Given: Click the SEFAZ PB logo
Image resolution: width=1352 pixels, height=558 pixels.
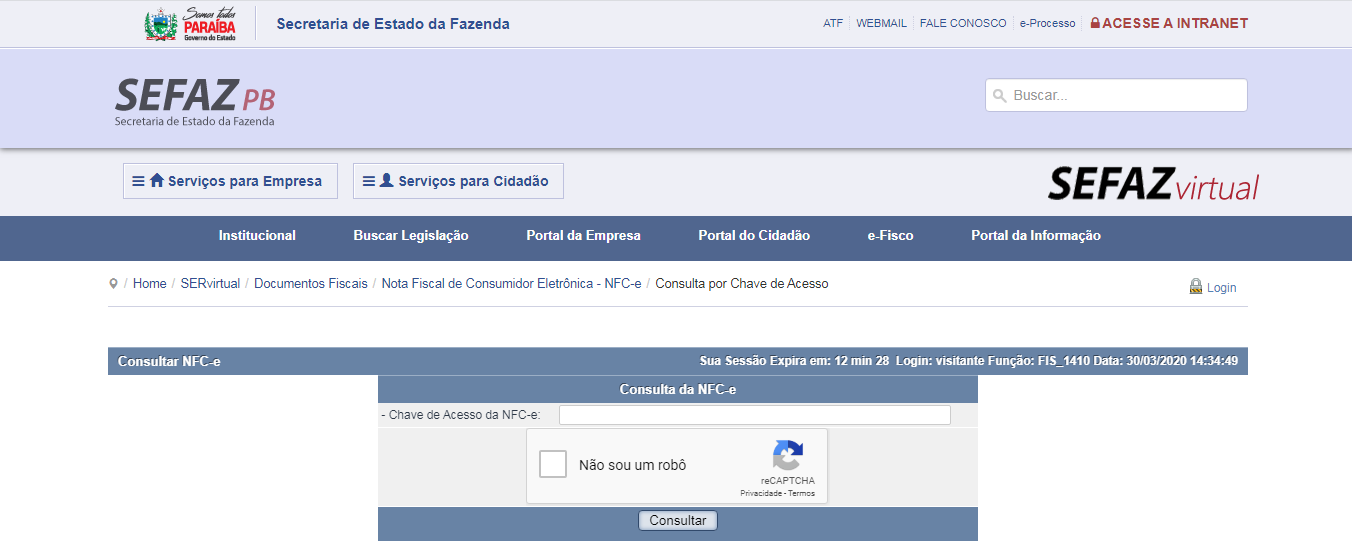Looking at the screenshot, I should click(x=195, y=101).
